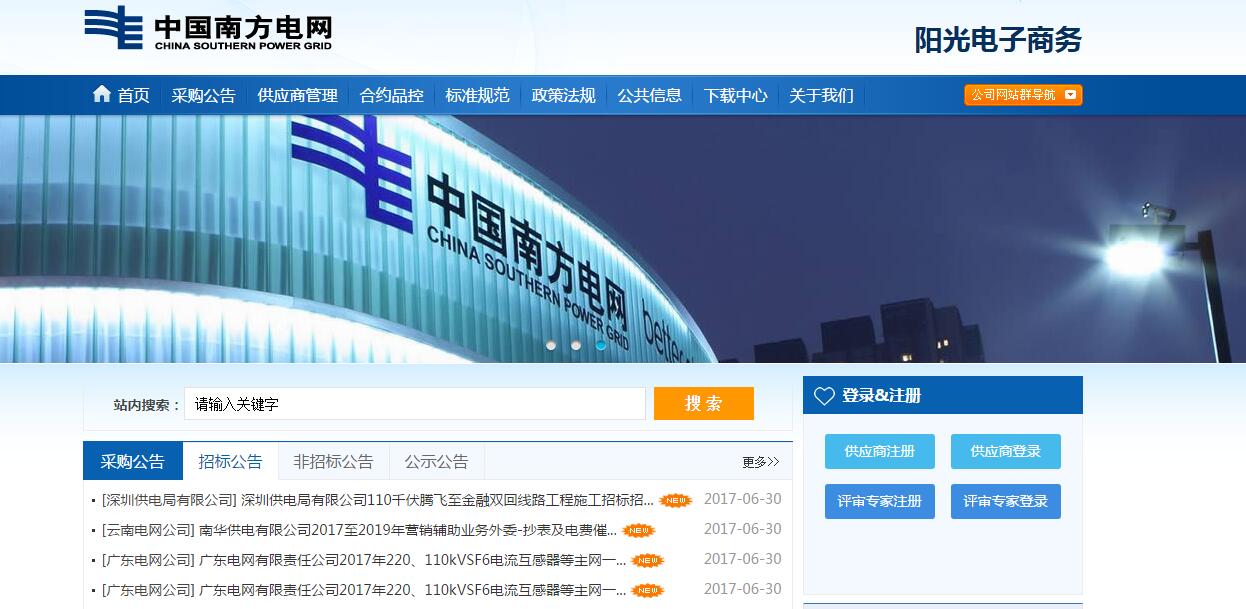Click the 供应商注册 registration button
The image size is (1246, 609).
click(878, 451)
